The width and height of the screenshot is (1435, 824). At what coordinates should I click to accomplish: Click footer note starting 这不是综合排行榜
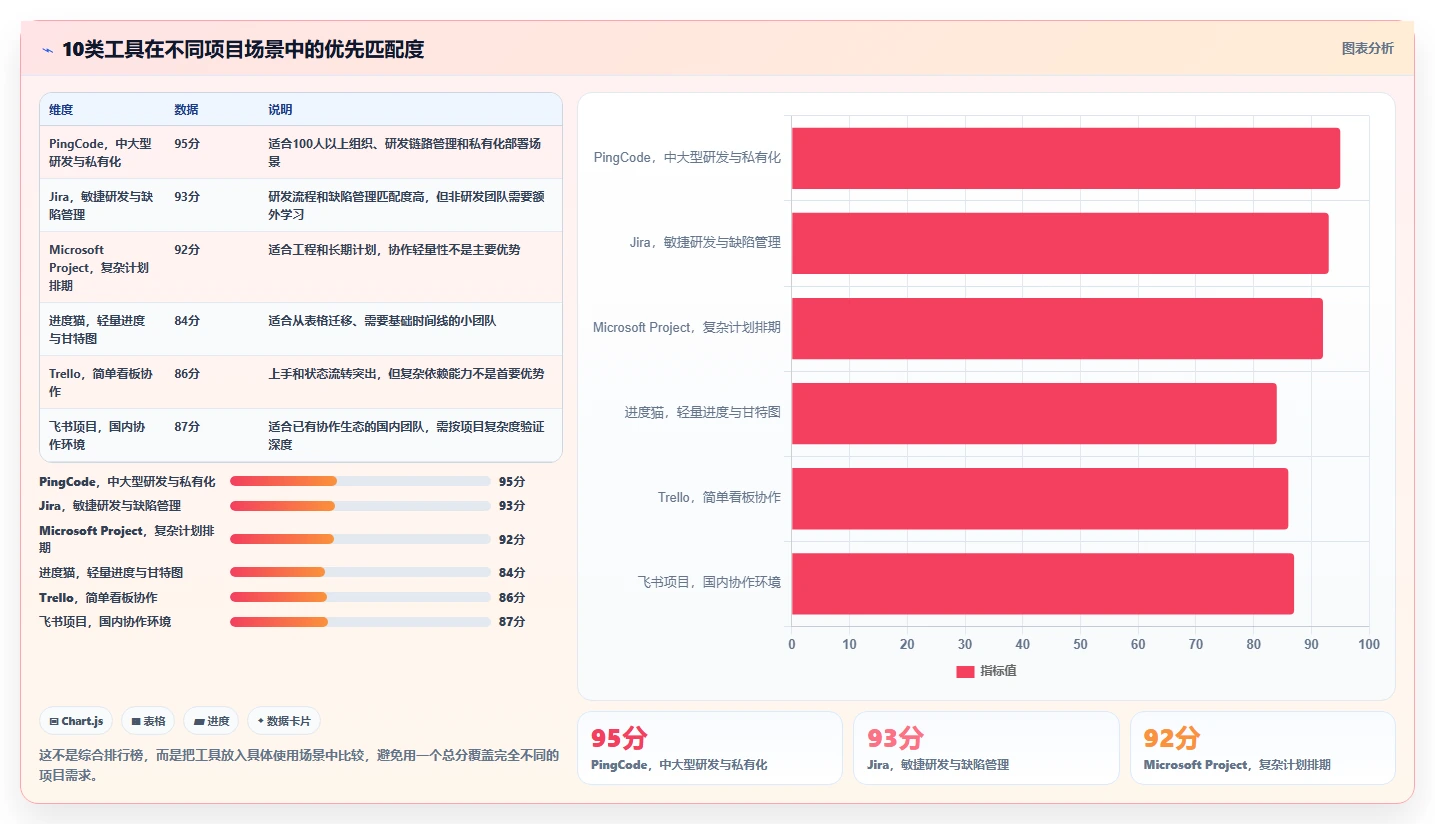coord(299,765)
